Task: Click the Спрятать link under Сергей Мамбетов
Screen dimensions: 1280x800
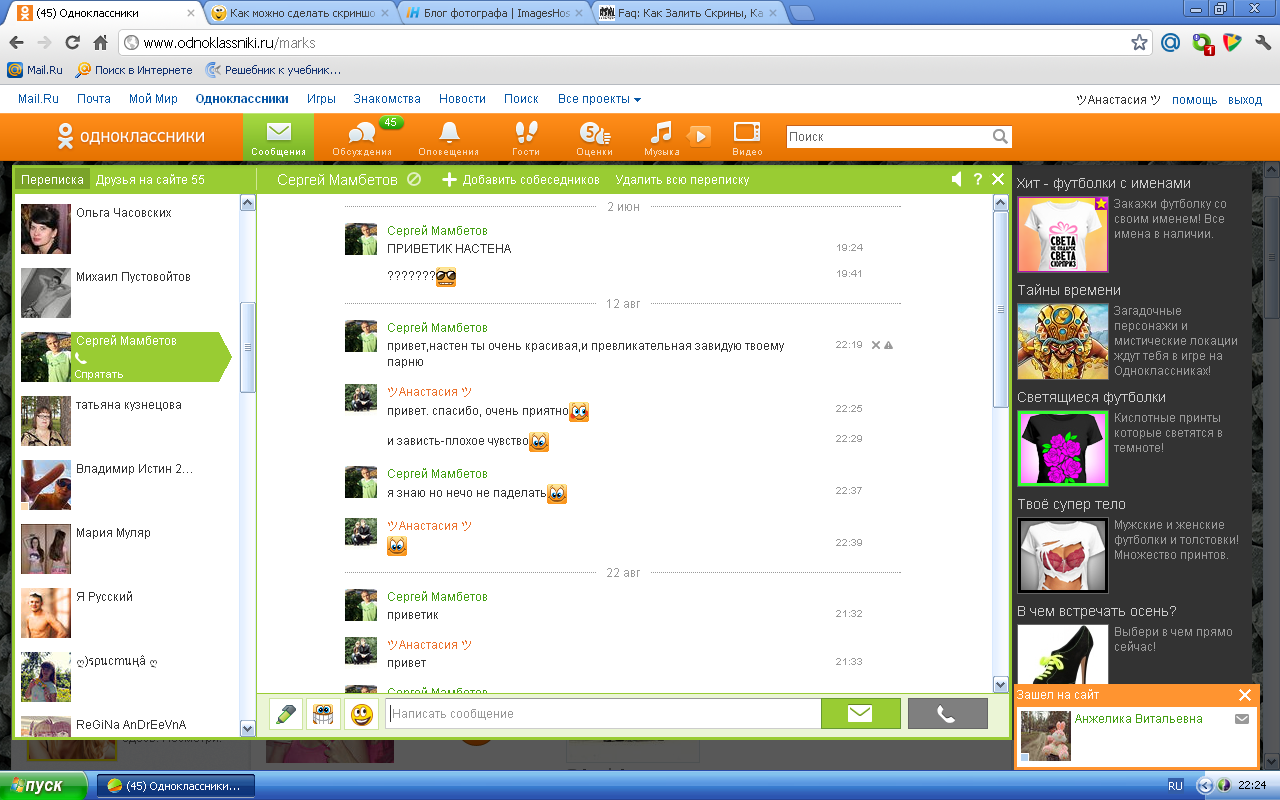Action: point(98,374)
